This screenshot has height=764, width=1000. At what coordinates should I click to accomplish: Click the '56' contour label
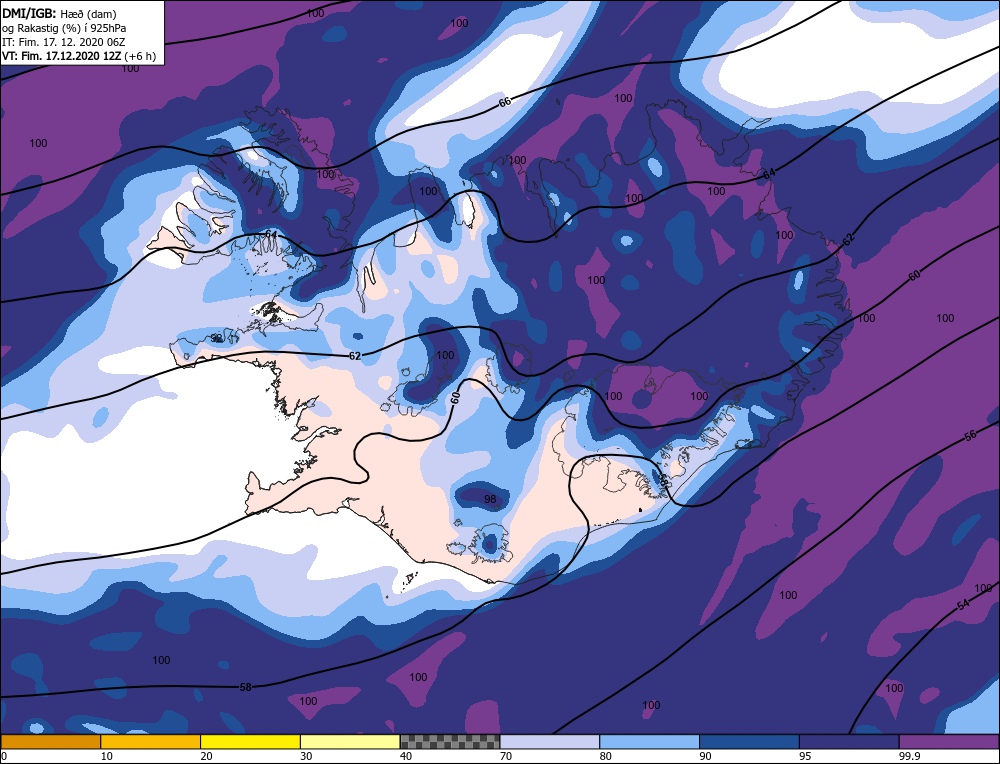click(970, 436)
